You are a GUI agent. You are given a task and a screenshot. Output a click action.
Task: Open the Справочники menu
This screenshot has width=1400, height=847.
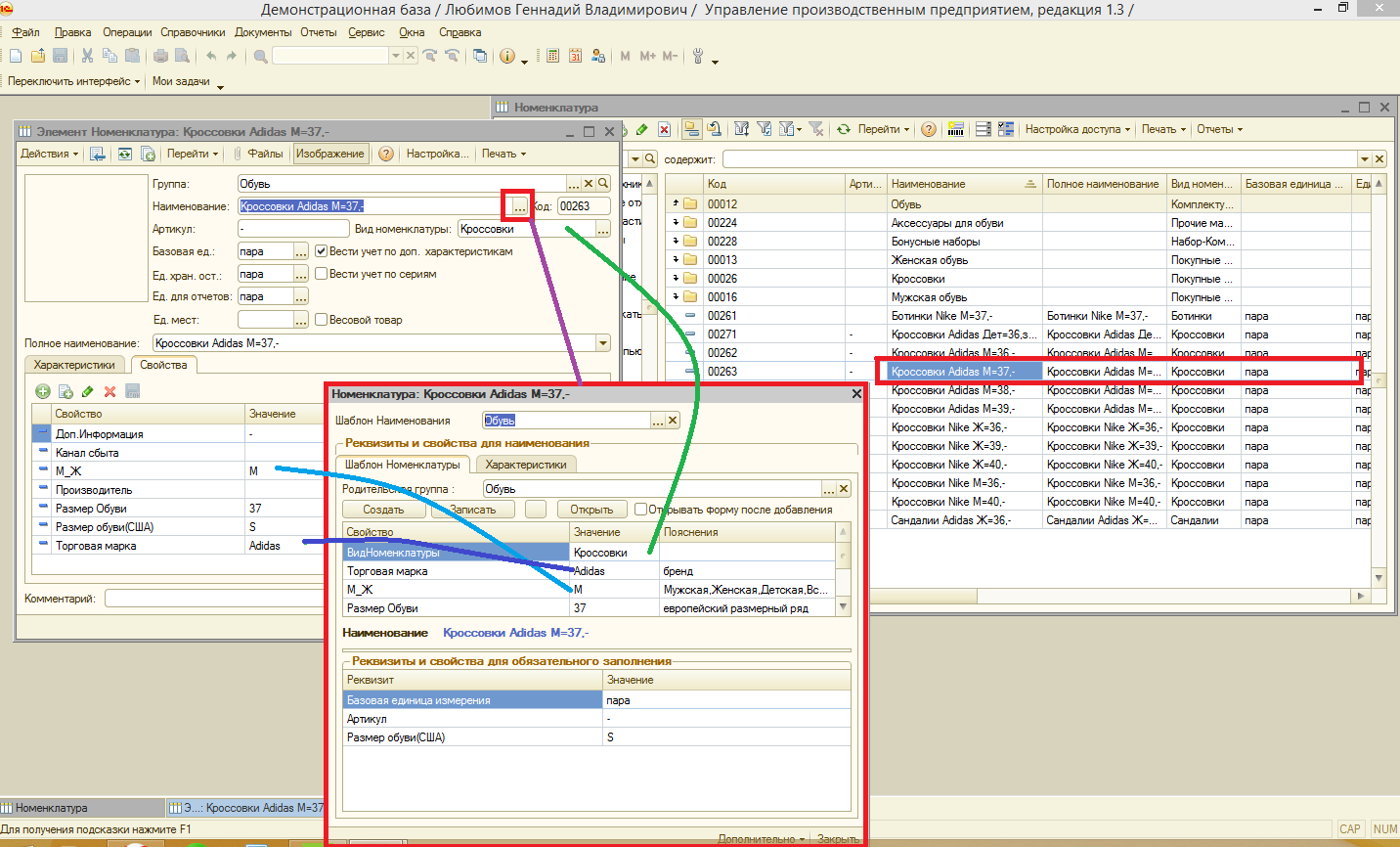pos(193,32)
